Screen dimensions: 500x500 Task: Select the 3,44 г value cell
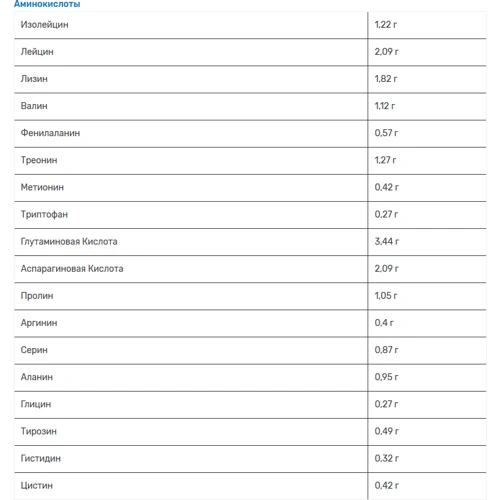click(427, 242)
